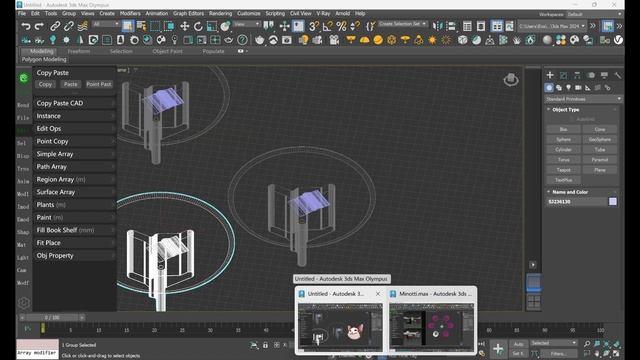Viewport: 640px width, 360px height.
Task: Toggle Window/Crossing selection mode
Action: tap(169, 26)
